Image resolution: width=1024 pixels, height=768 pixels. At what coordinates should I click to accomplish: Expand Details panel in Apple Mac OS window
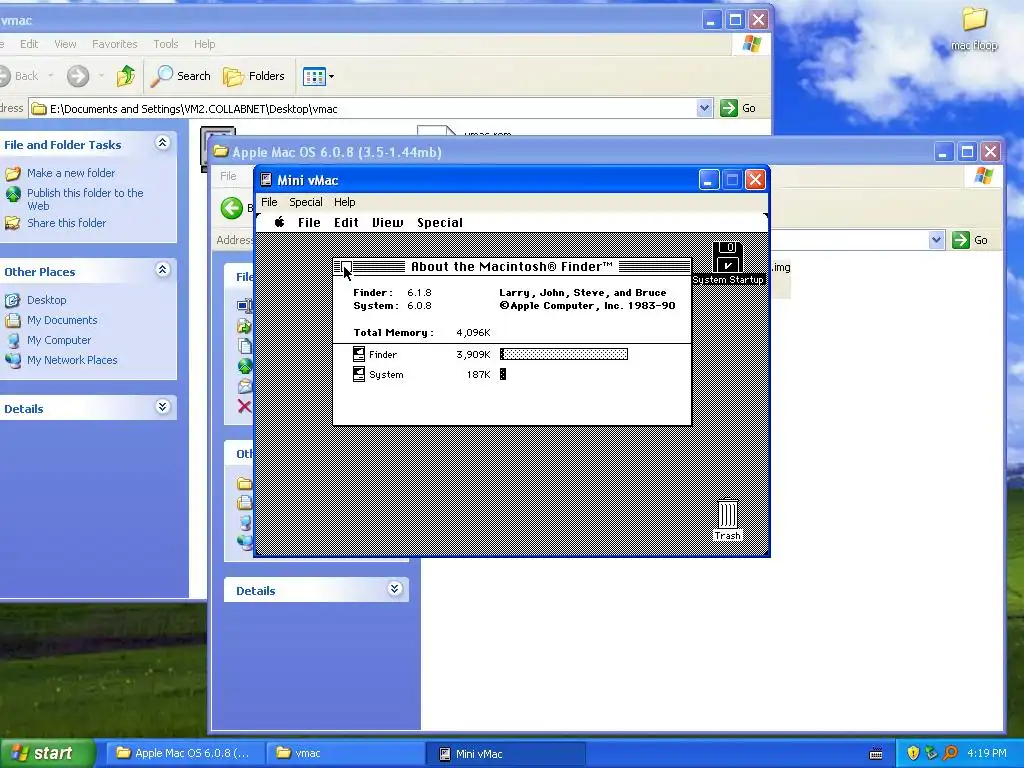(x=394, y=589)
